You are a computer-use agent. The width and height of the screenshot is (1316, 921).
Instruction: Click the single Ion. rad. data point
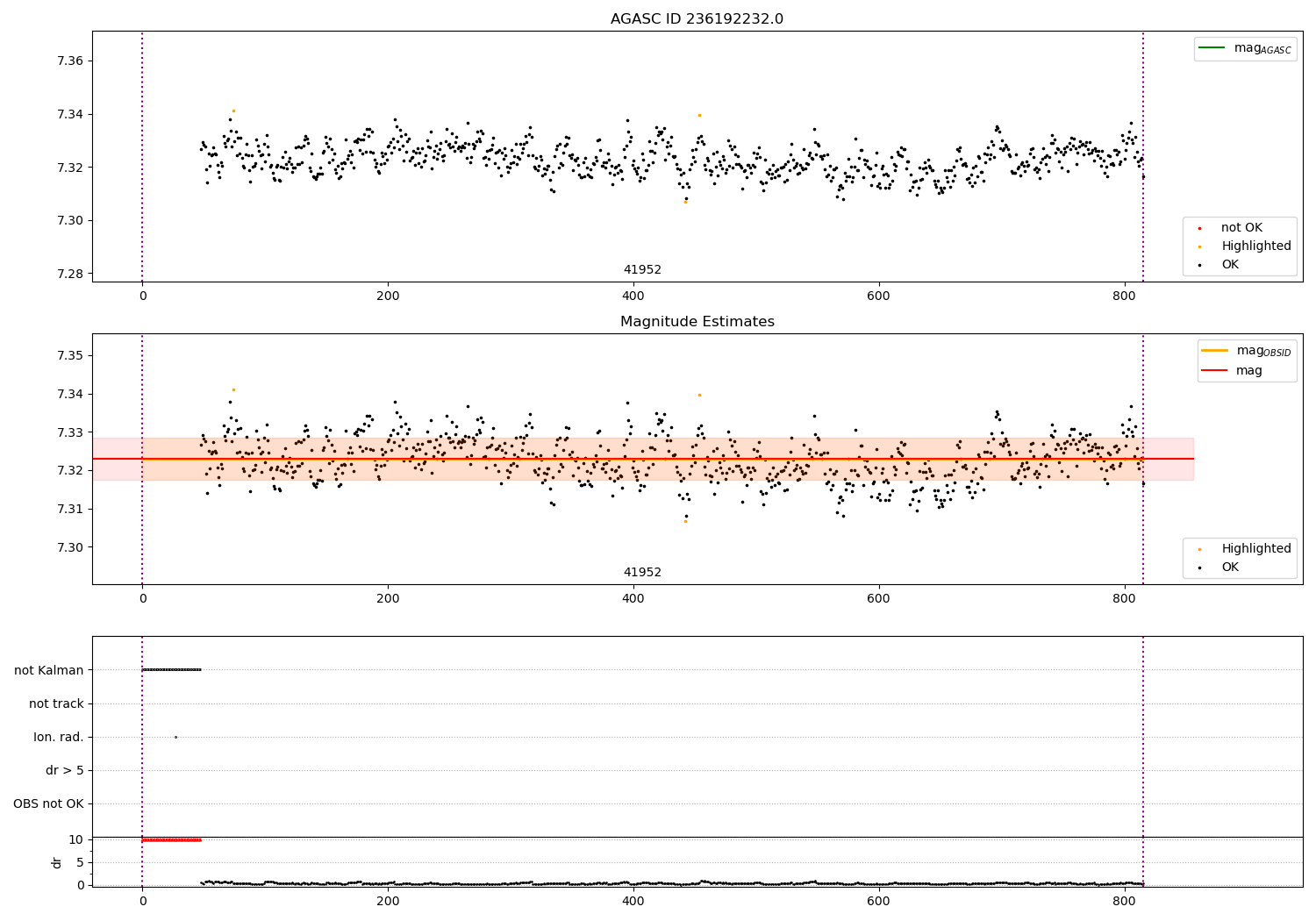175,737
